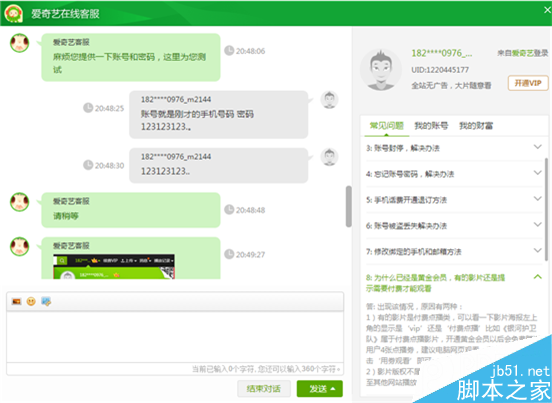This screenshot has height=403, width=552.
Task: Click the clock icon beside 20:48:48
Action: click(229, 209)
